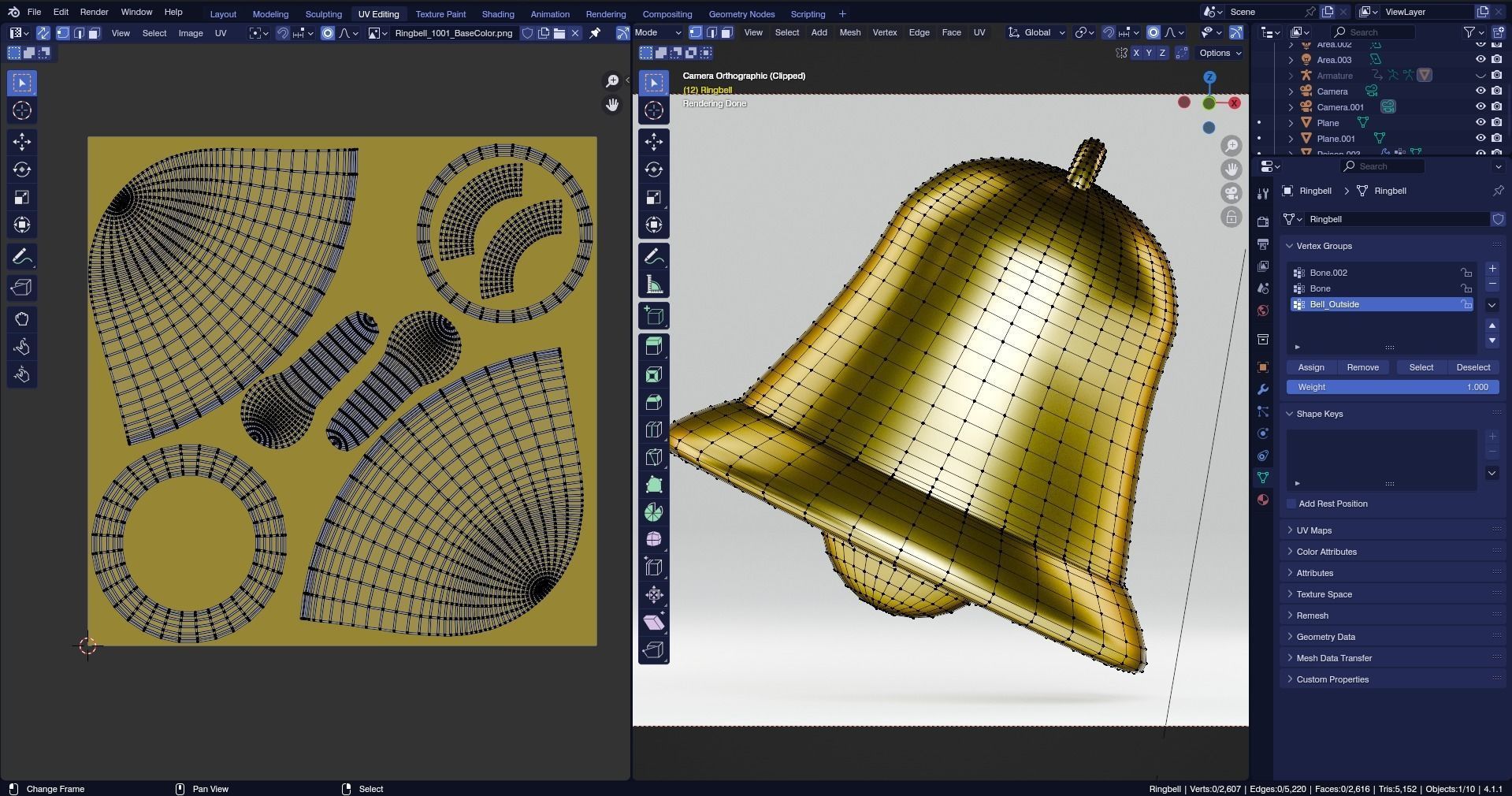The width and height of the screenshot is (1512, 796).
Task: Click the outliner Search field
Action: (1373, 32)
